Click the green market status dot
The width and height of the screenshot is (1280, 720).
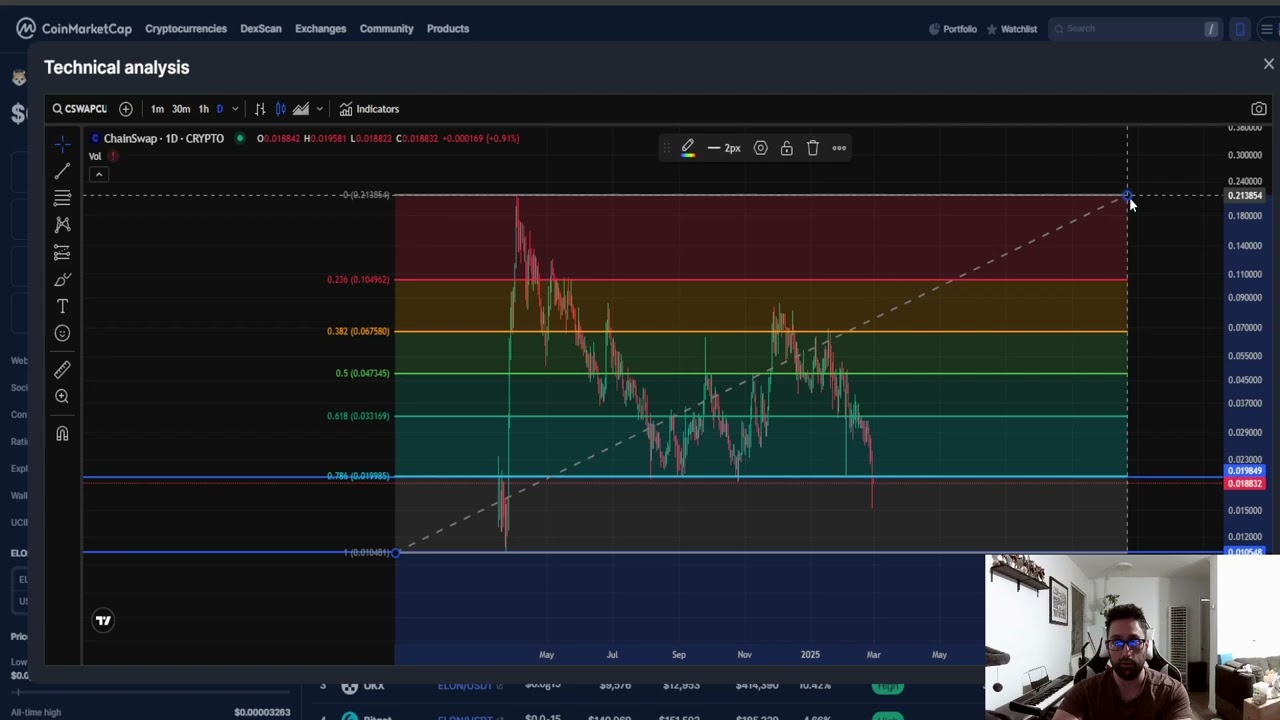point(240,138)
